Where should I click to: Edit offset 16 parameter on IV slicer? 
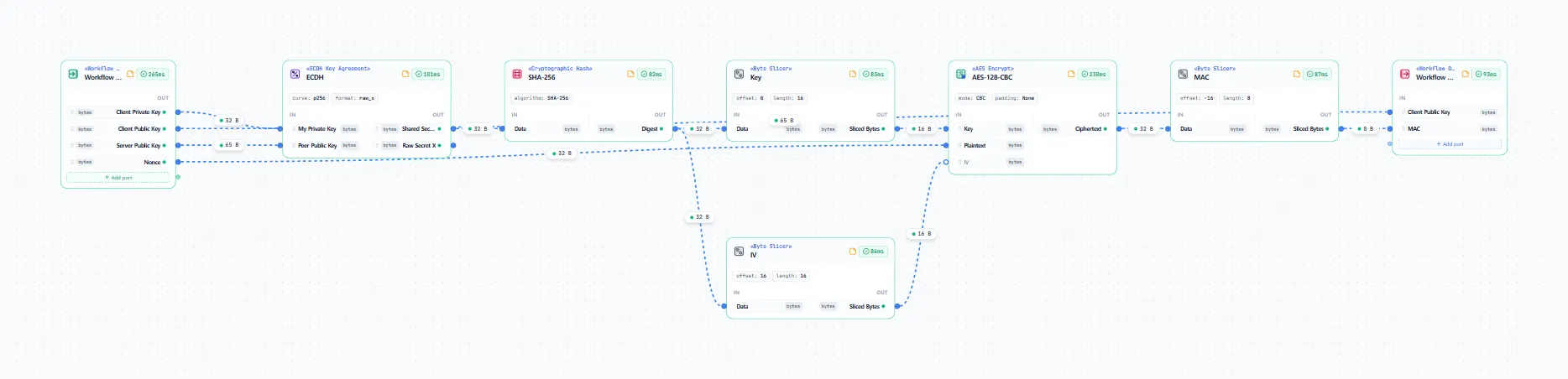(751, 276)
